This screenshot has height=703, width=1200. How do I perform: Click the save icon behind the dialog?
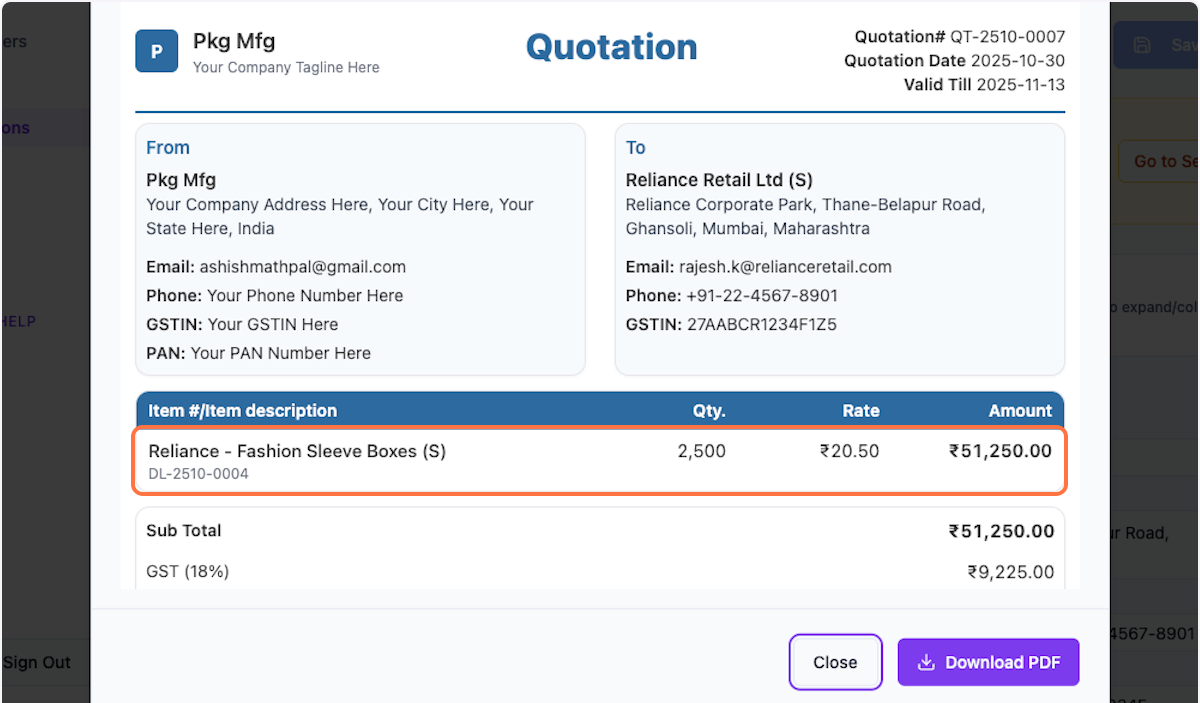[1141, 45]
